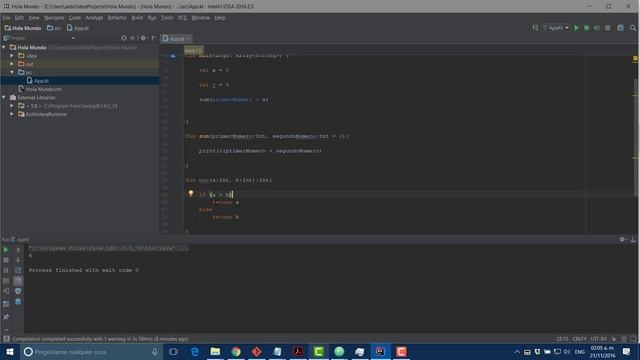The width and height of the screenshot is (640, 360).
Task: Hide the Project tool window
Action: pos(154,38)
